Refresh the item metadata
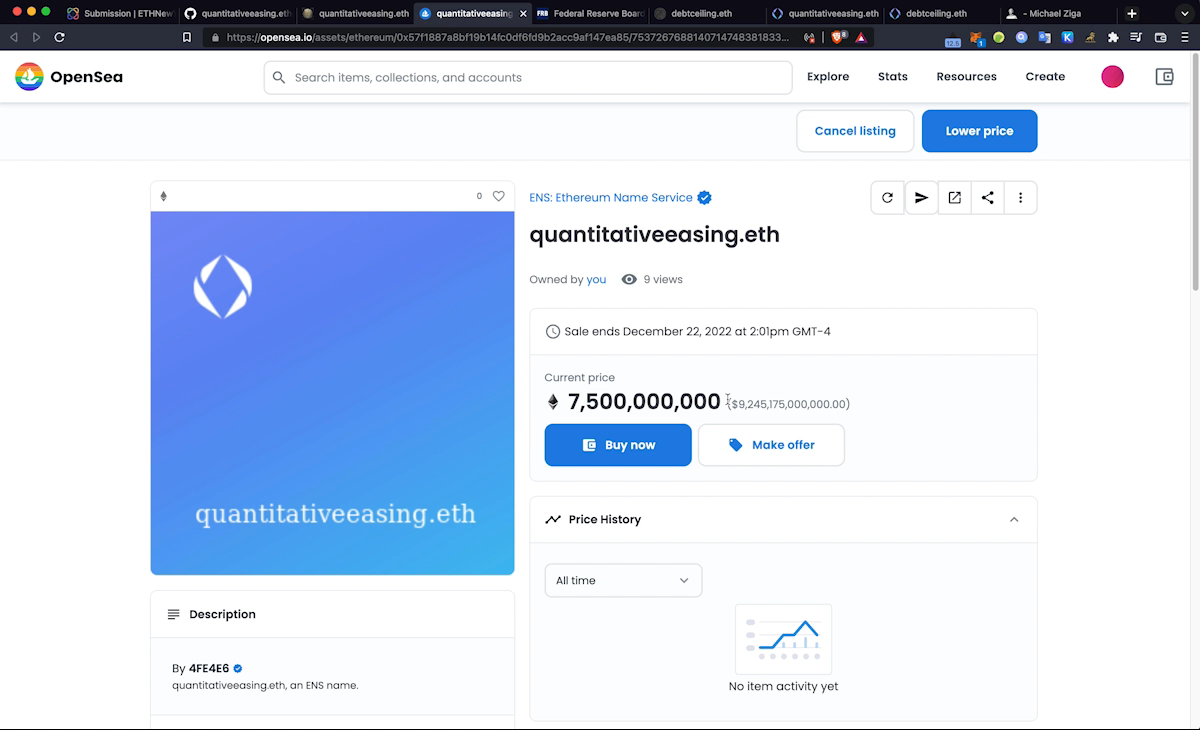The width and height of the screenshot is (1200, 730). [887, 198]
